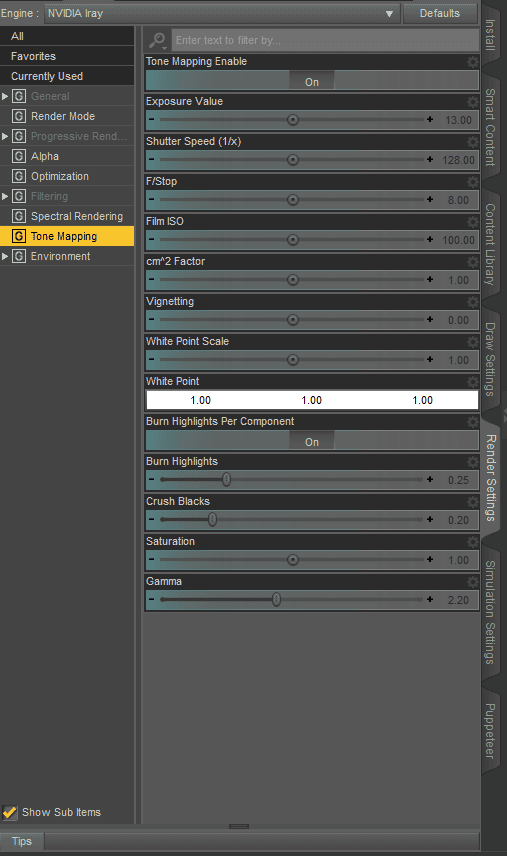Click the Burn Highlights slider handle
Screen dimensions: 507x856
(x=226, y=479)
